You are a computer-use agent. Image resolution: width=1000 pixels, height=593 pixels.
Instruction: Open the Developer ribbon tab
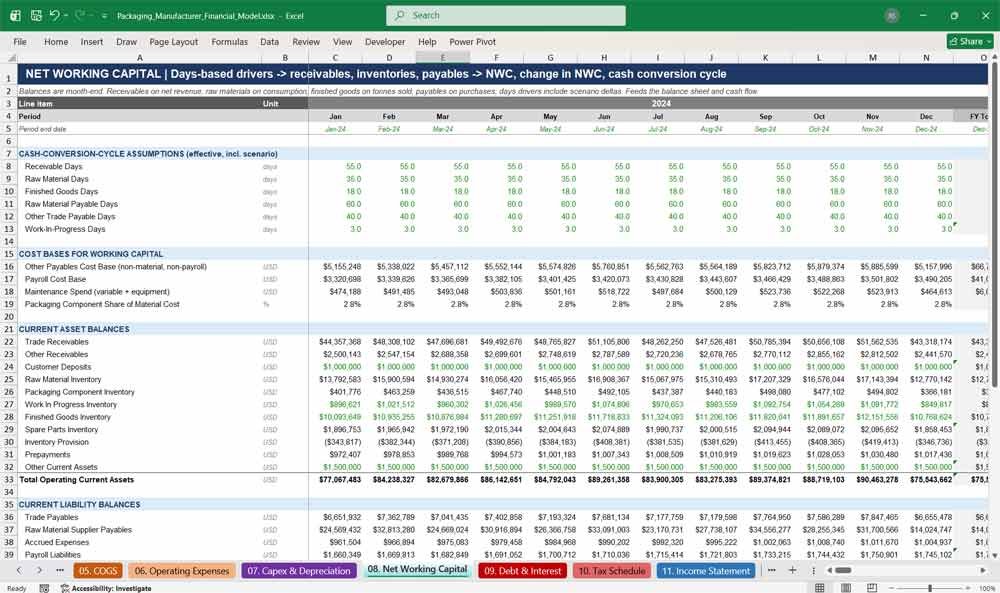(x=385, y=41)
